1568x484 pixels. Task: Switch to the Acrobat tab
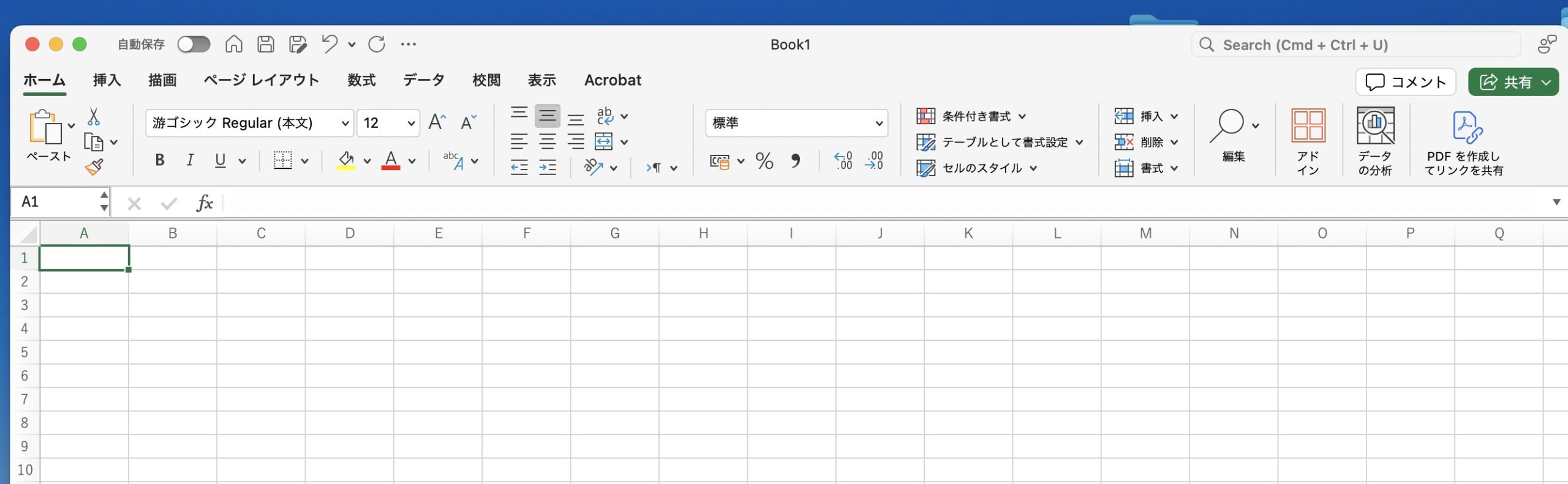612,80
